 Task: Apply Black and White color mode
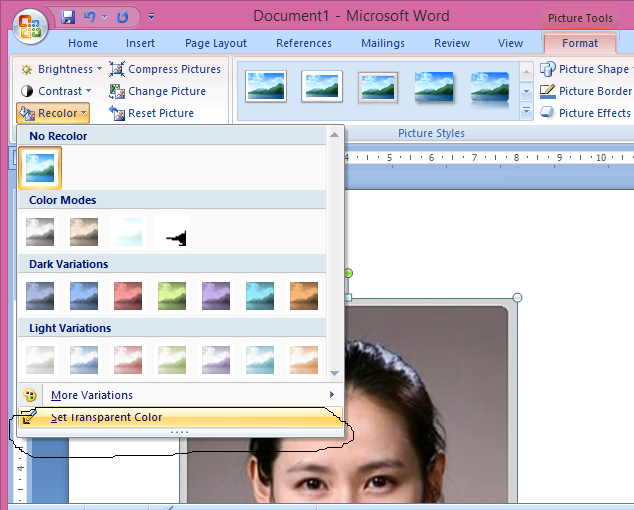(x=172, y=232)
